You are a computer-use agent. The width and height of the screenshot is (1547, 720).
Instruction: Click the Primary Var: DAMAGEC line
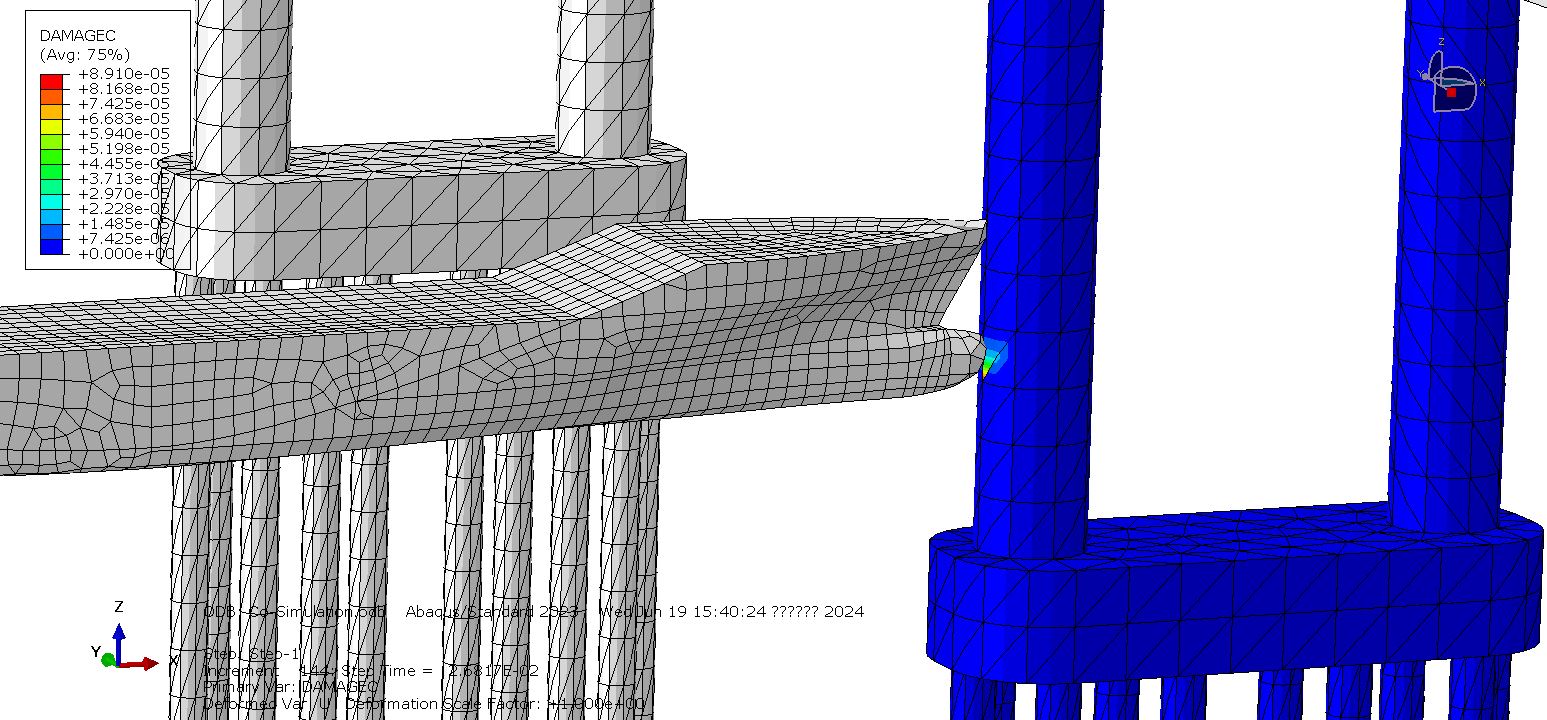click(291, 687)
